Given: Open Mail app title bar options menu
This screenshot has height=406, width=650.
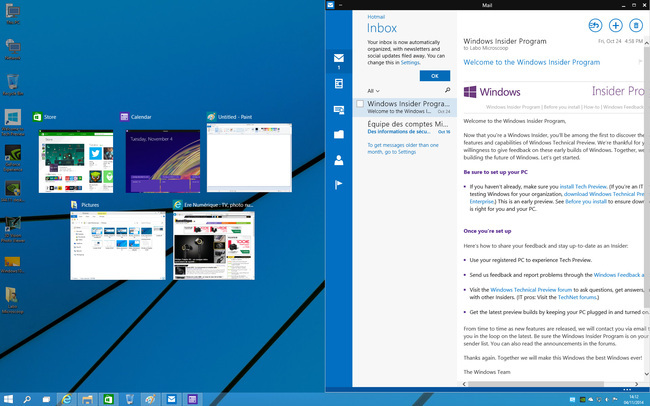Looking at the screenshot, I should pos(341,5).
